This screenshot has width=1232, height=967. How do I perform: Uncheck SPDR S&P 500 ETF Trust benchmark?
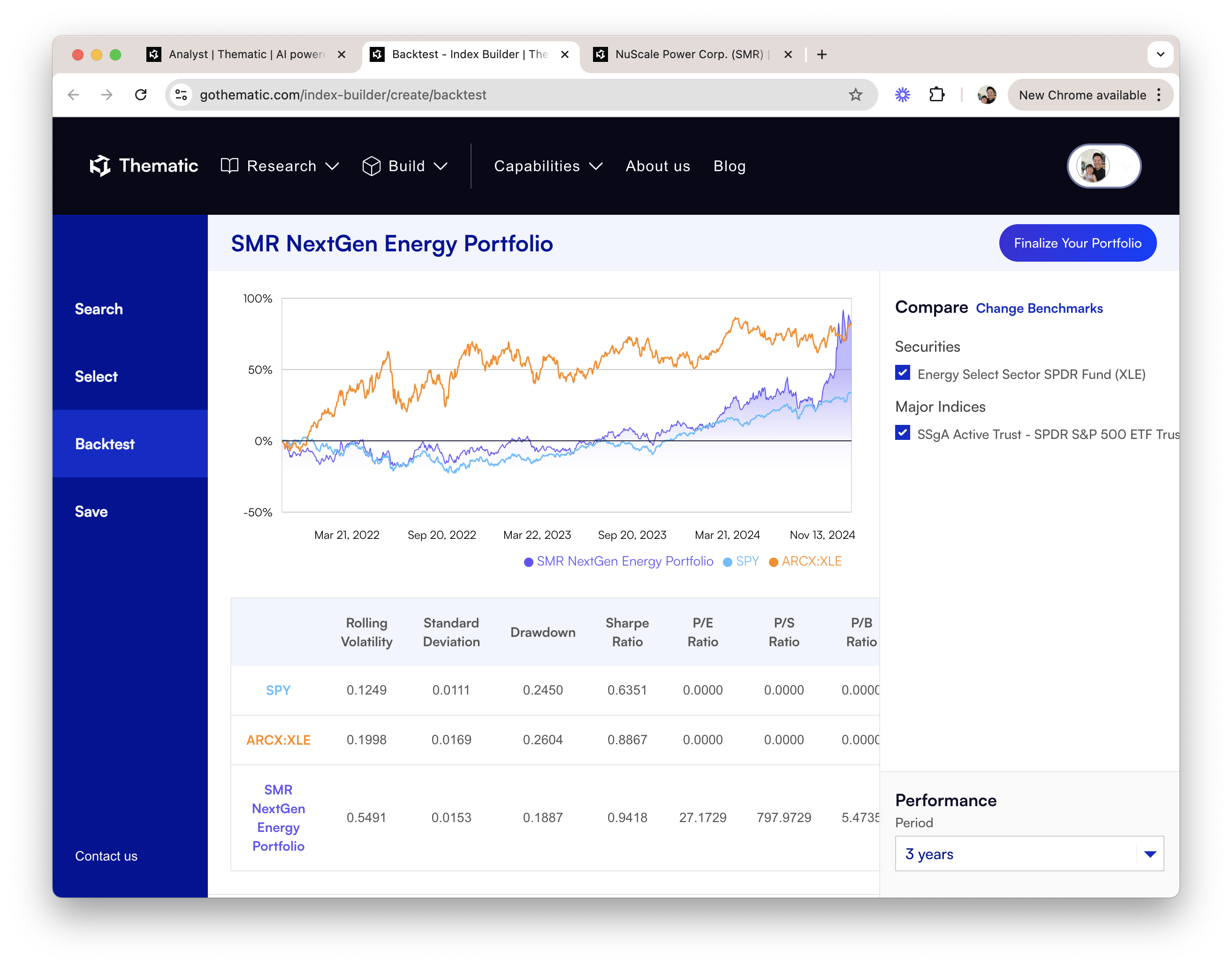pos(902,433)
